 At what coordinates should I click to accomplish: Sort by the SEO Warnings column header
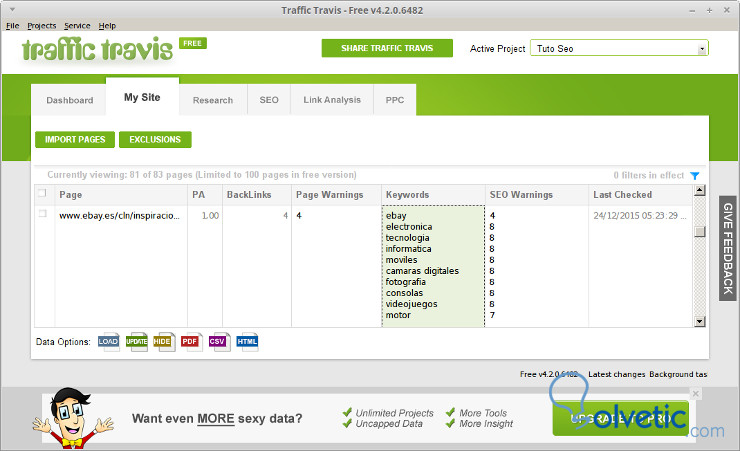click(x=537, y=195)
